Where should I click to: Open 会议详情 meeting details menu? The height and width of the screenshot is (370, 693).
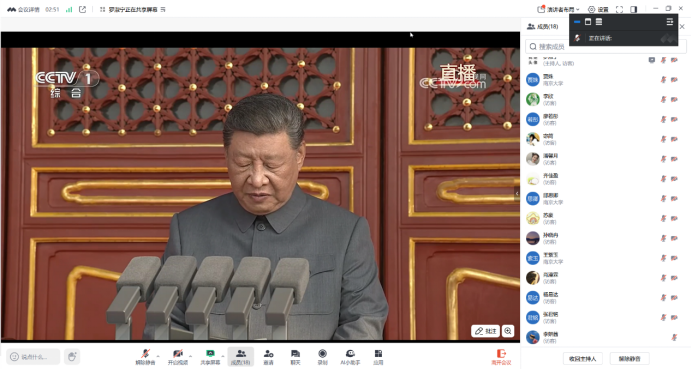23,9
